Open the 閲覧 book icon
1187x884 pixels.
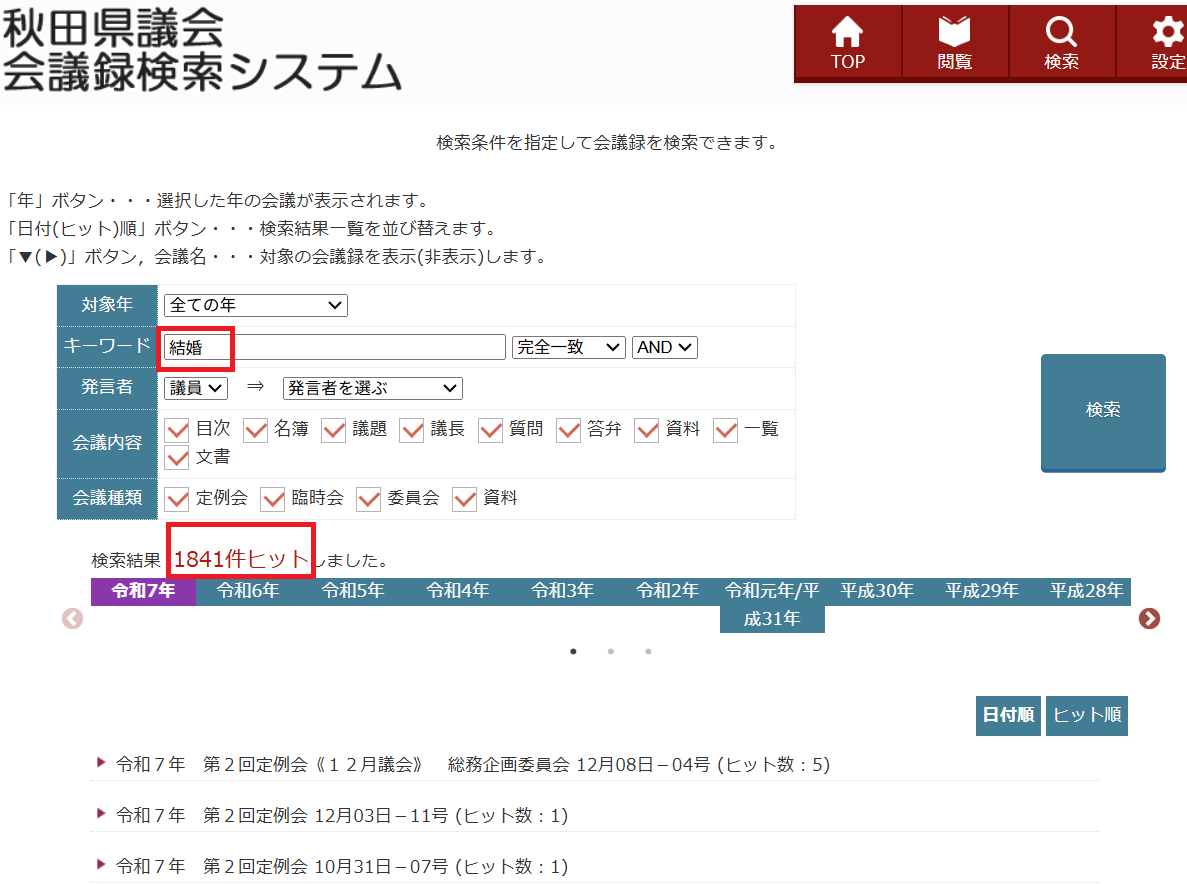tap(954, 43)
